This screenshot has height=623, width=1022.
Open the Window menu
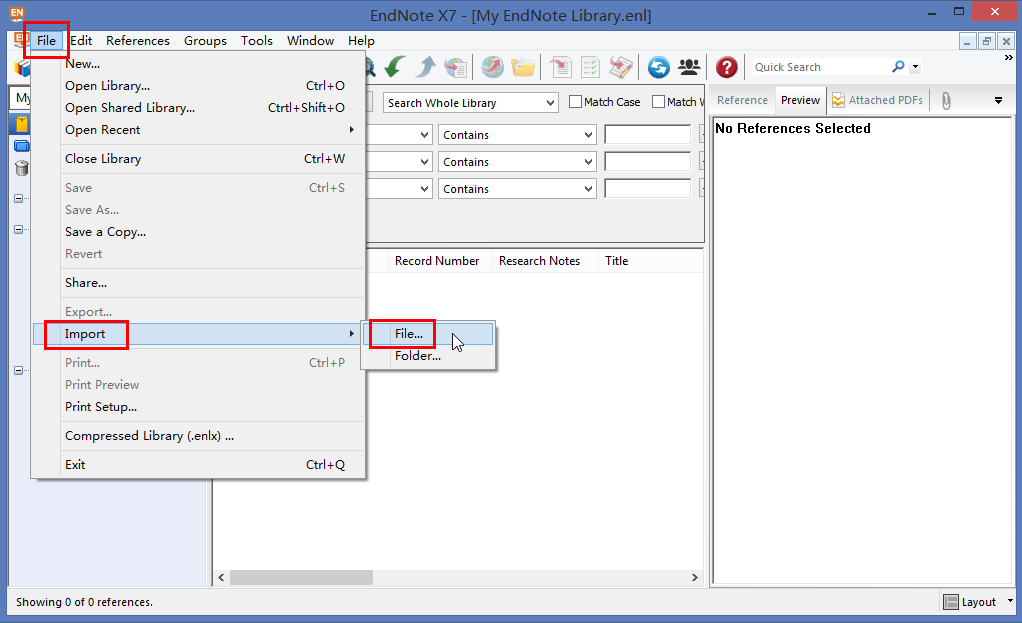[x=310, y=40]
